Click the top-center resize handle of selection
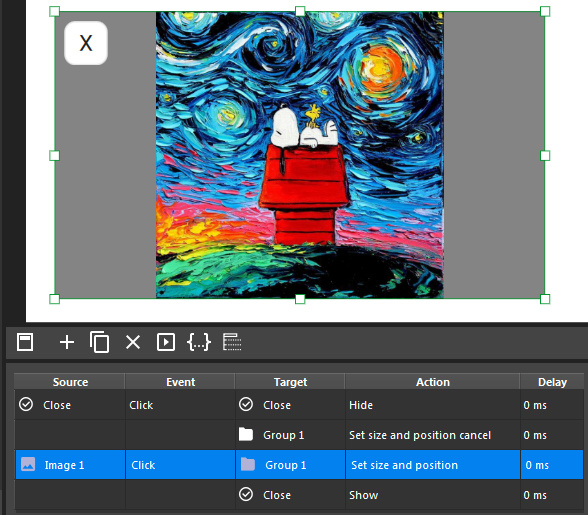Viewport: 588px width, 515px height. click(300, 11)
